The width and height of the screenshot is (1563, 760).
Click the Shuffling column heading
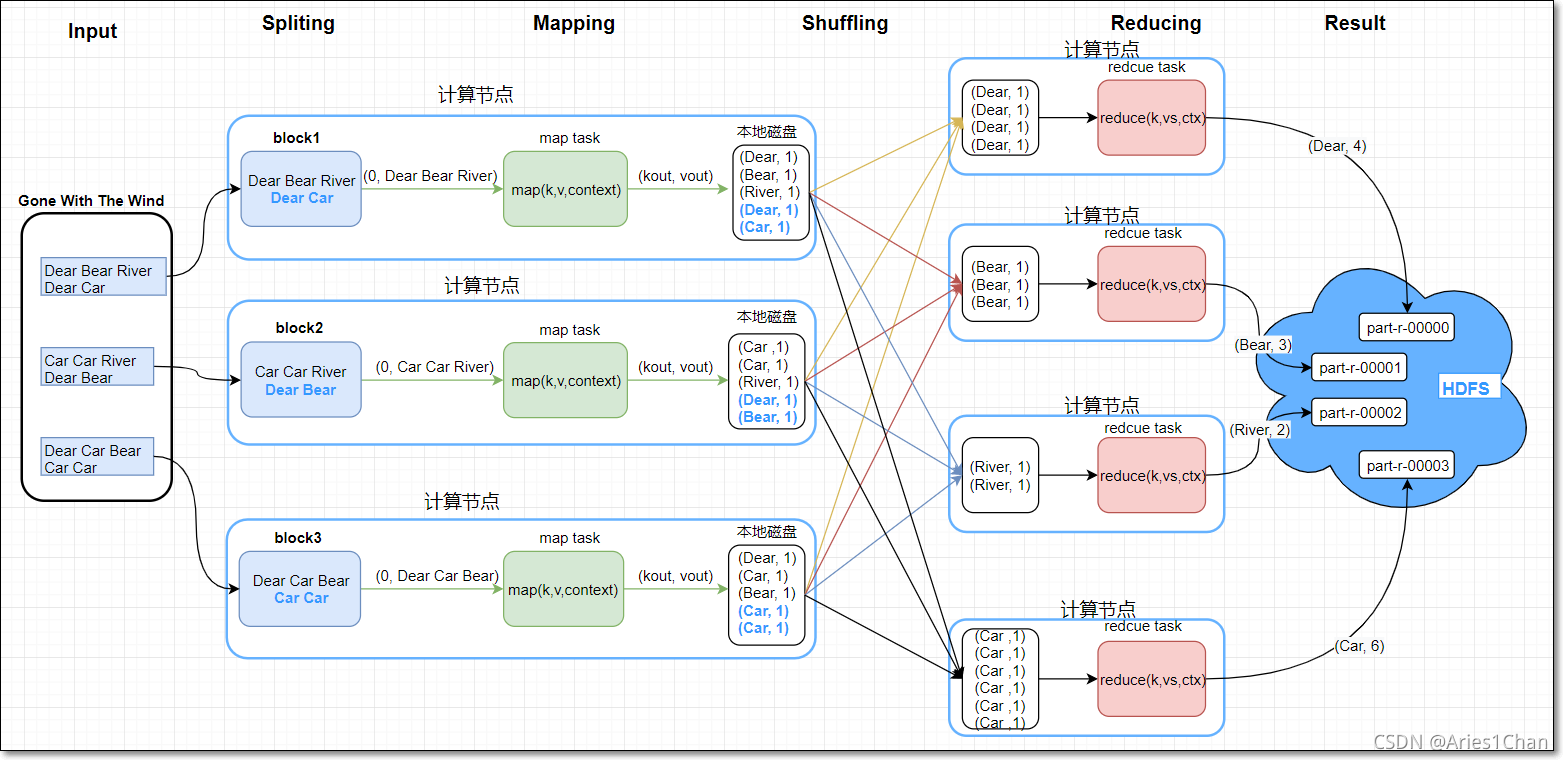point(845,23)
